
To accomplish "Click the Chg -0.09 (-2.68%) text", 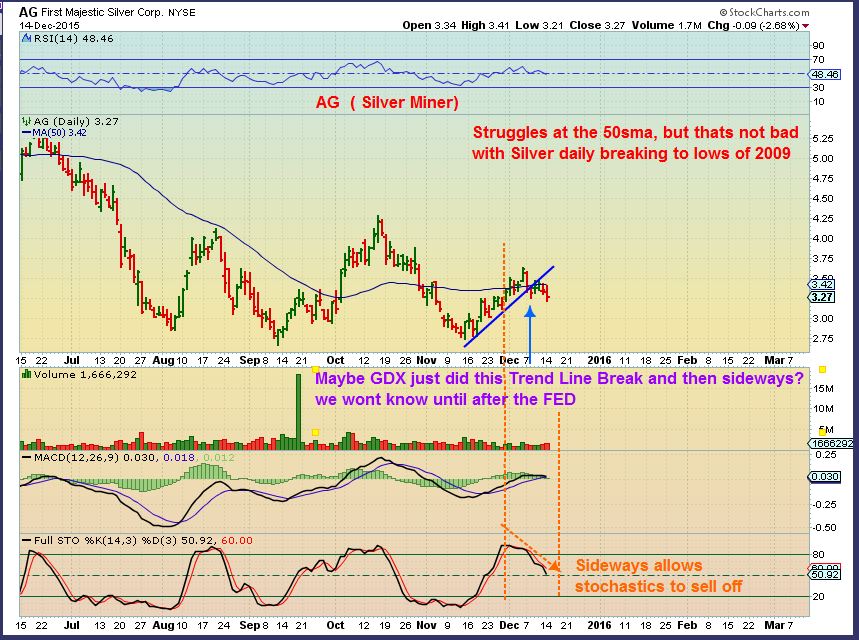I will [753, 25].
